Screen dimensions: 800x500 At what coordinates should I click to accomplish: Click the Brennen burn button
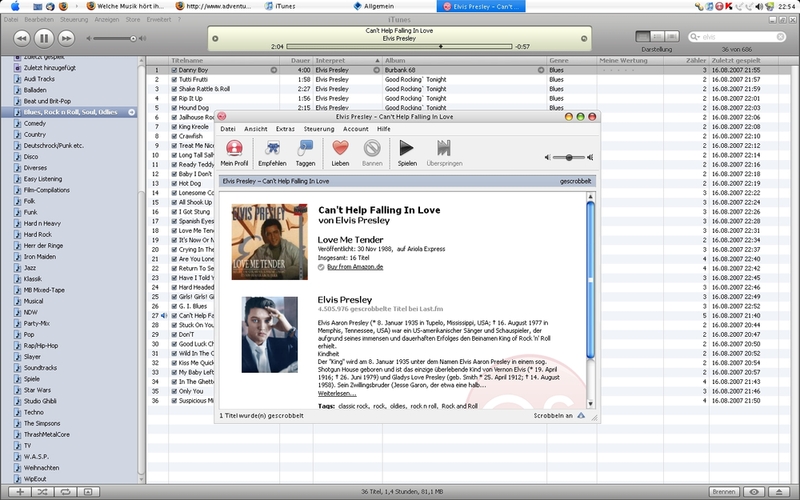[x=723, y=492]
